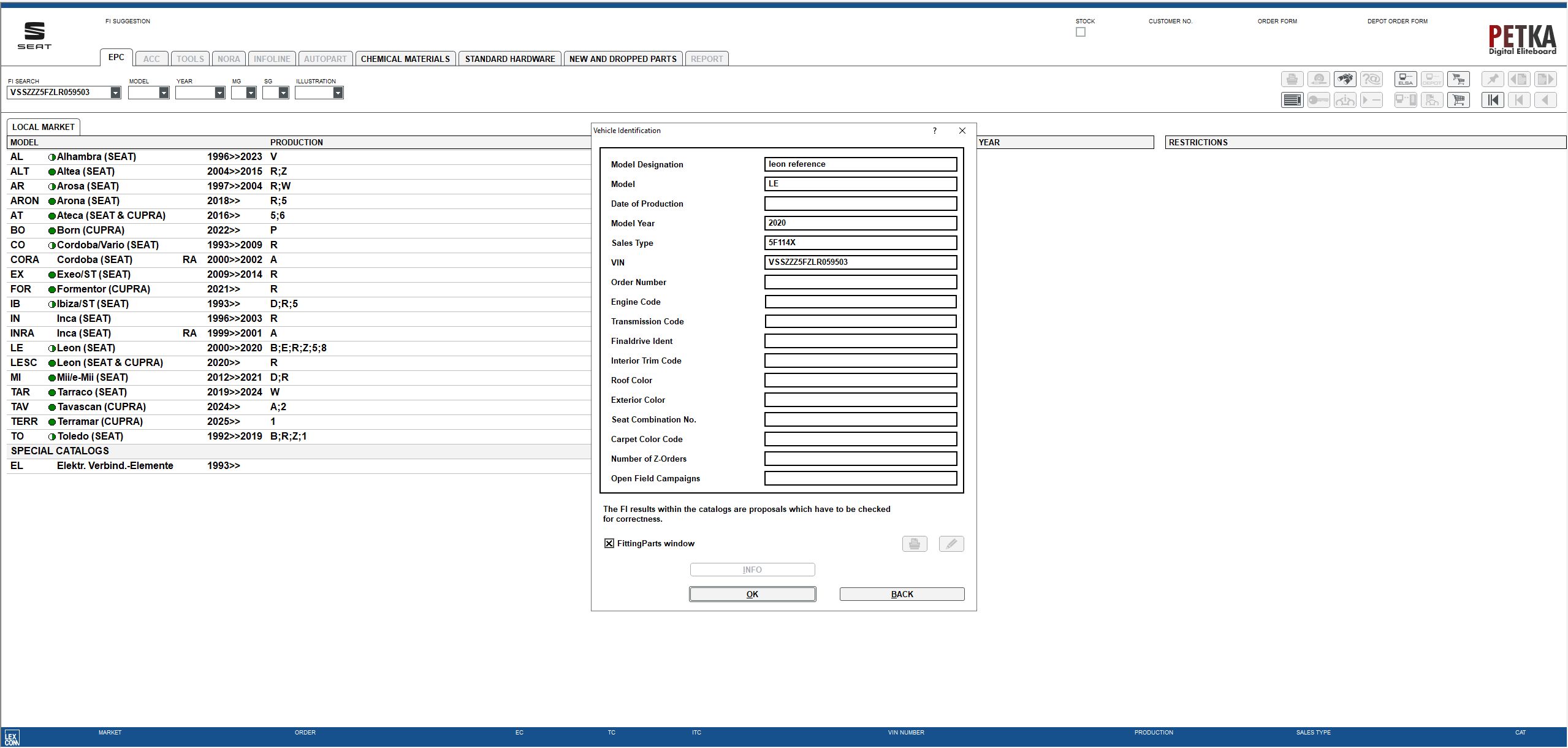Click the tape-measure icon next to the printer
The width and height of the screenshot is (1568, 748).
coord(1319,79)
